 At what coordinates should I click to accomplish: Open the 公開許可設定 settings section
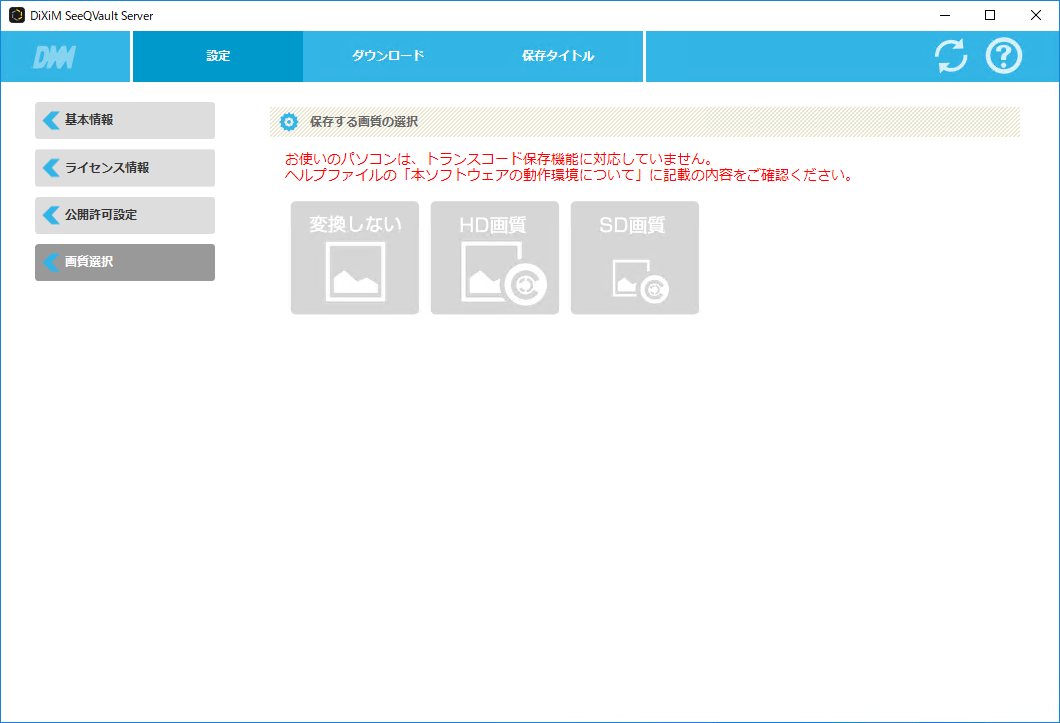124,215
